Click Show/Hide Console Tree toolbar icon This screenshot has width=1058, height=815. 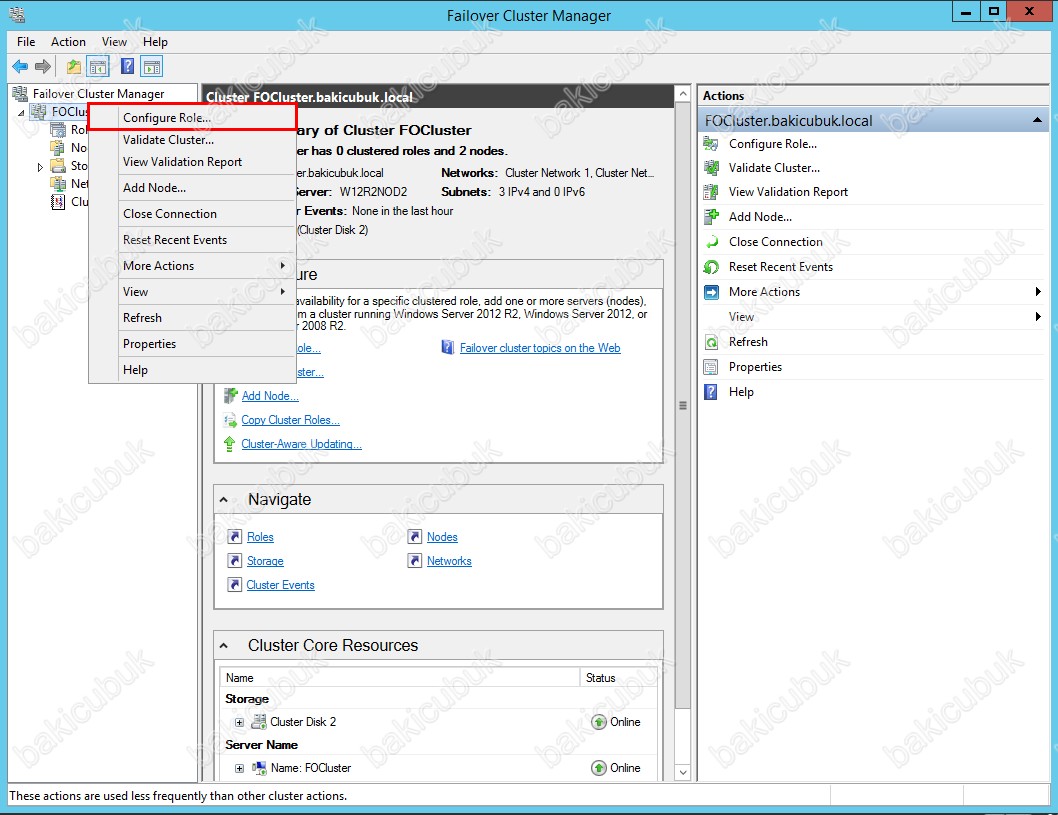pos(99,66)
